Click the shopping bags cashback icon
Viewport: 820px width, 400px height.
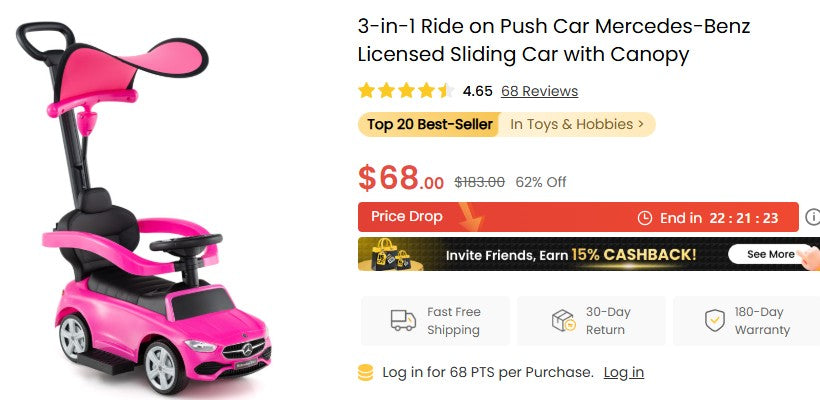click(389, 254)
